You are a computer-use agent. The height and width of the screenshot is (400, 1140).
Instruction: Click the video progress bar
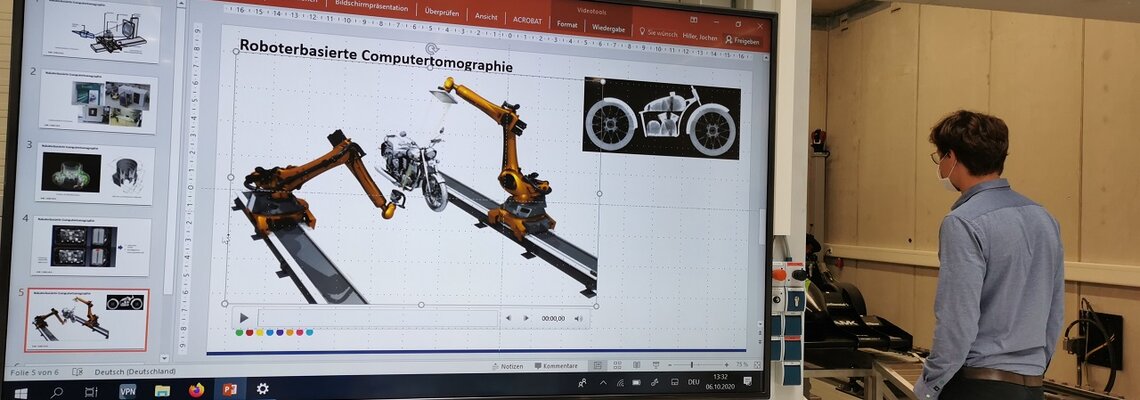coord(378,318)
